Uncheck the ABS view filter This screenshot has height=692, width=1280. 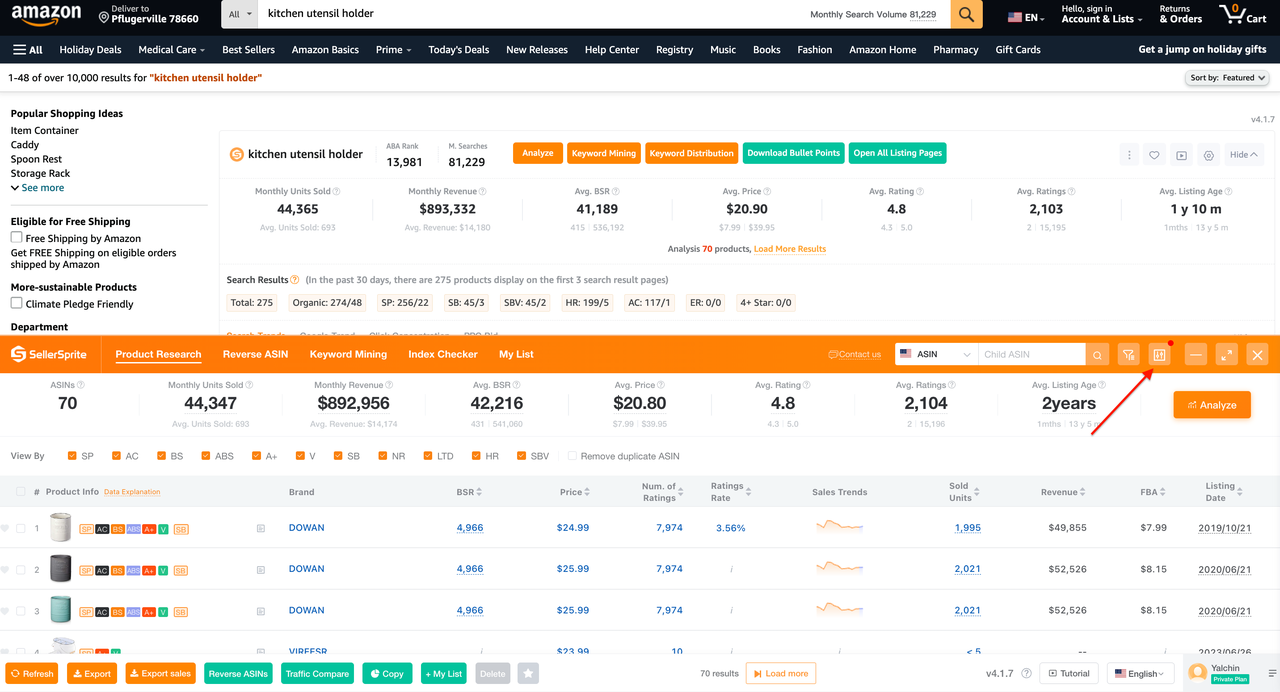(206, 456)
